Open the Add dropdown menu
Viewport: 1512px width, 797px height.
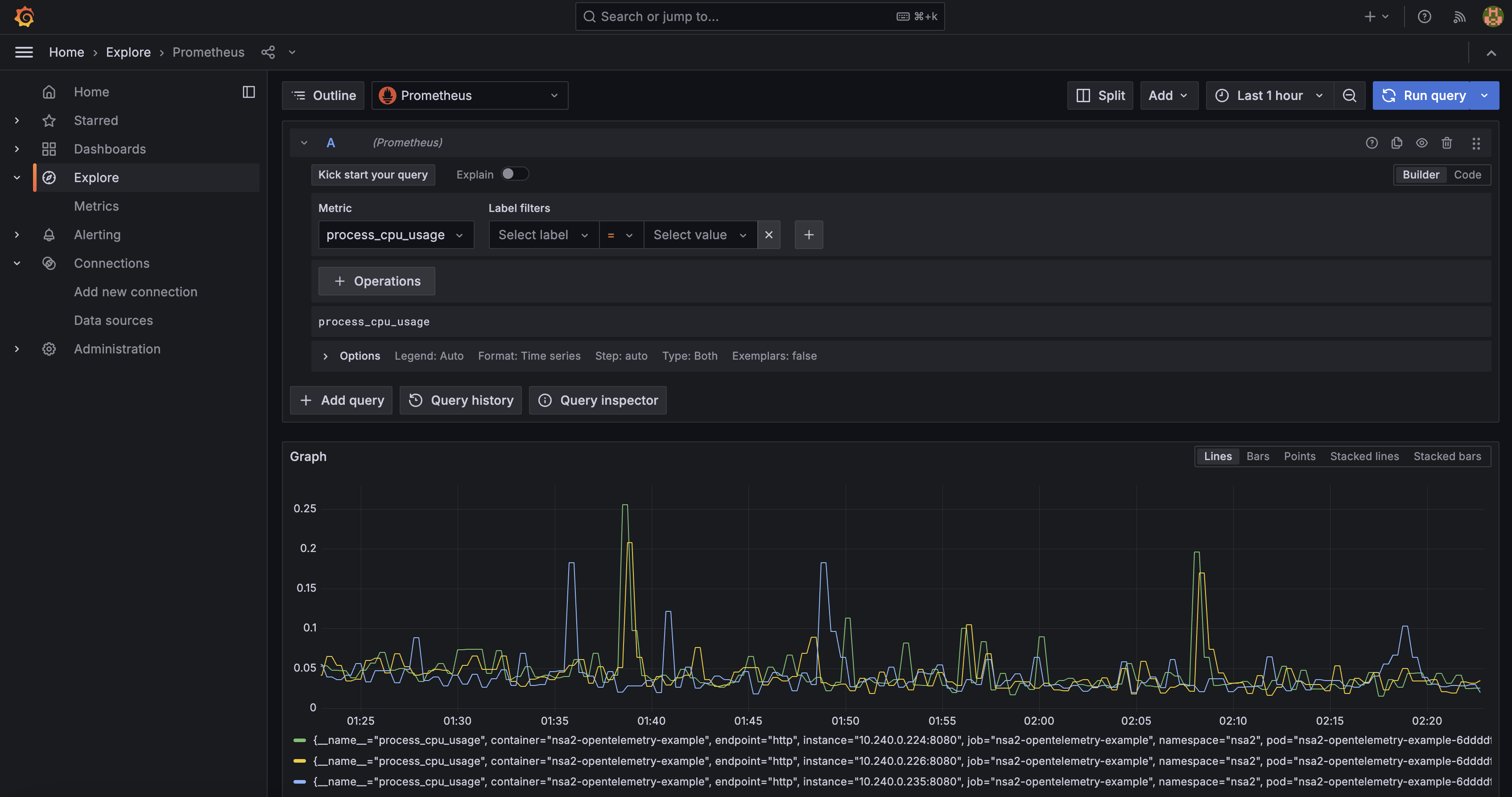1169,95
